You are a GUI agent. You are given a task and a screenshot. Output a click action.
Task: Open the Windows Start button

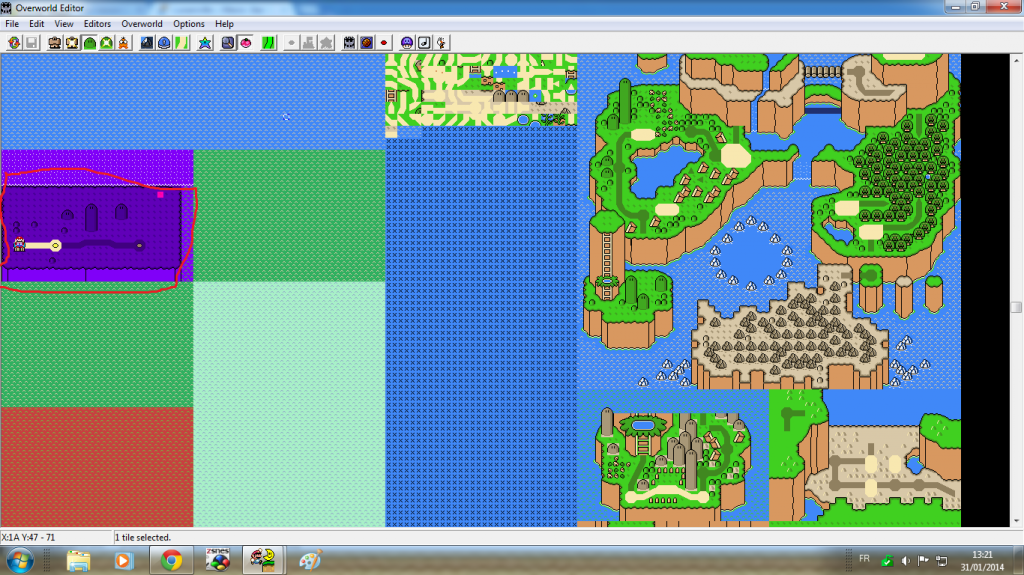[x=20, y=561]
